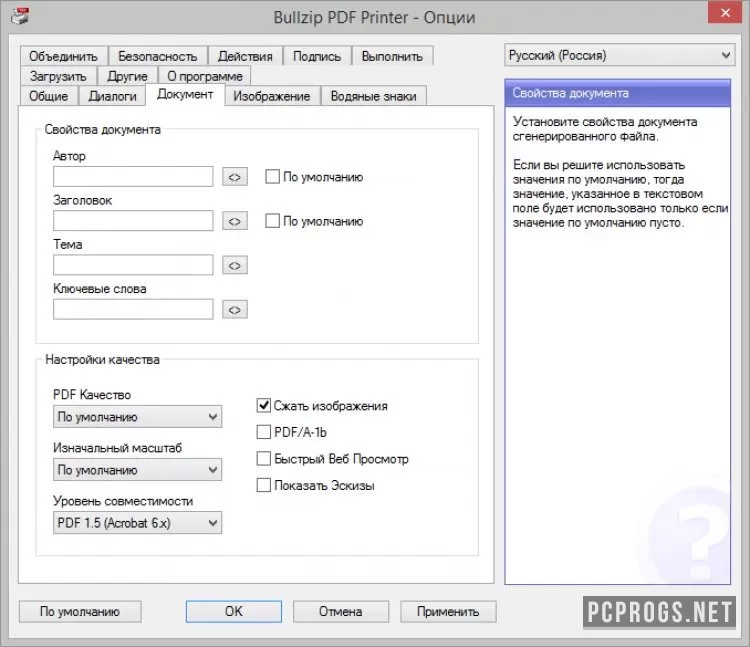Switch to the Общие tab
The image size is (750, 647).
click(x=49, y=96)
